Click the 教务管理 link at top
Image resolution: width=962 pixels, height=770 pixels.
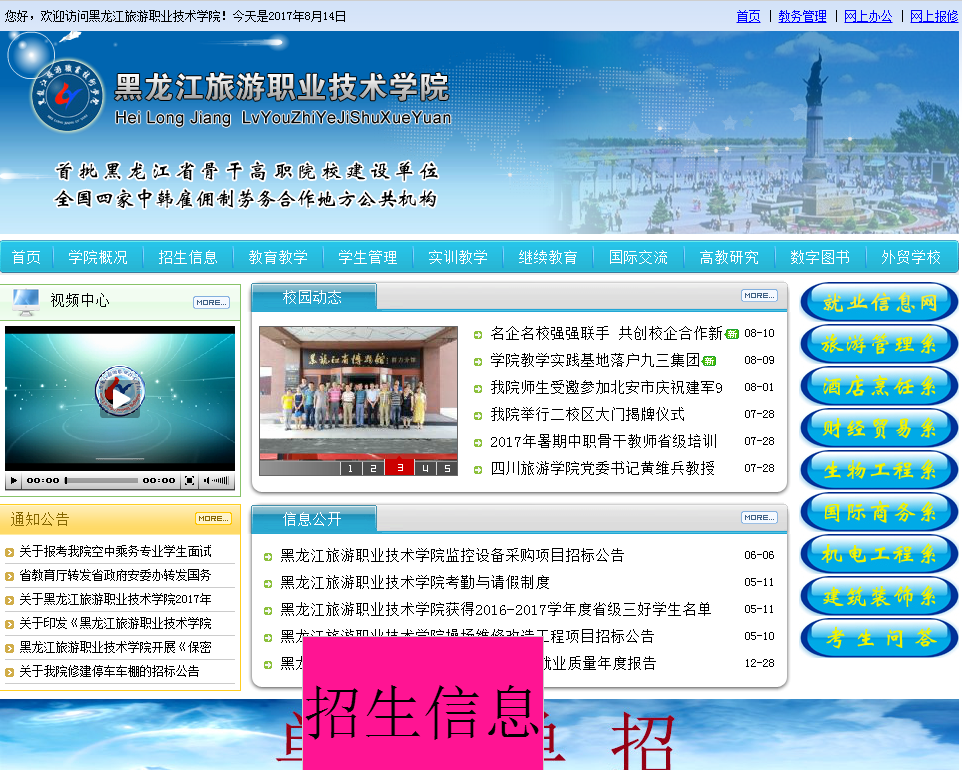pyautogui.click(x=802, y=16)
